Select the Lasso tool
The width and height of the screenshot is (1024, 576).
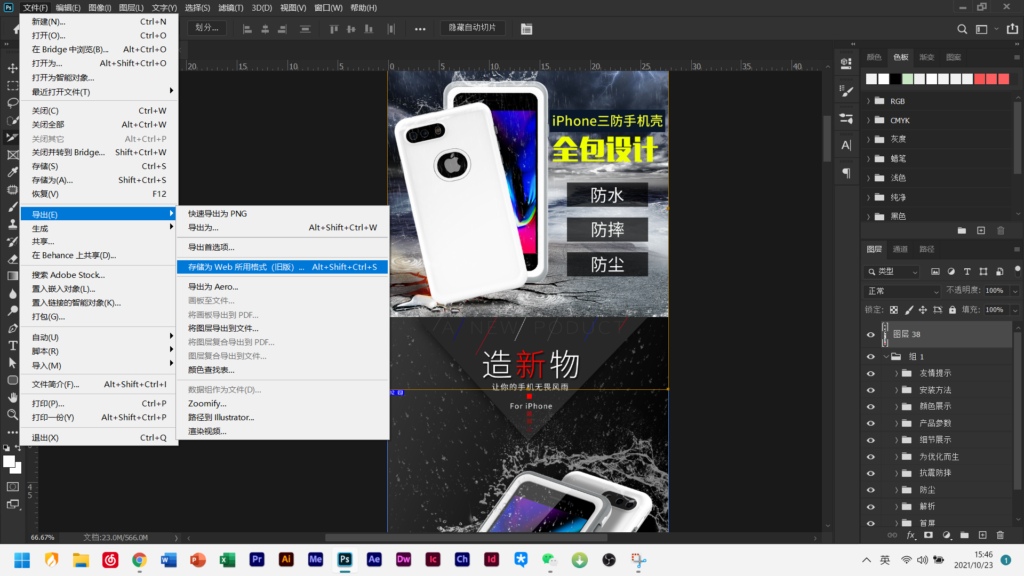click(x=12, y=103)
